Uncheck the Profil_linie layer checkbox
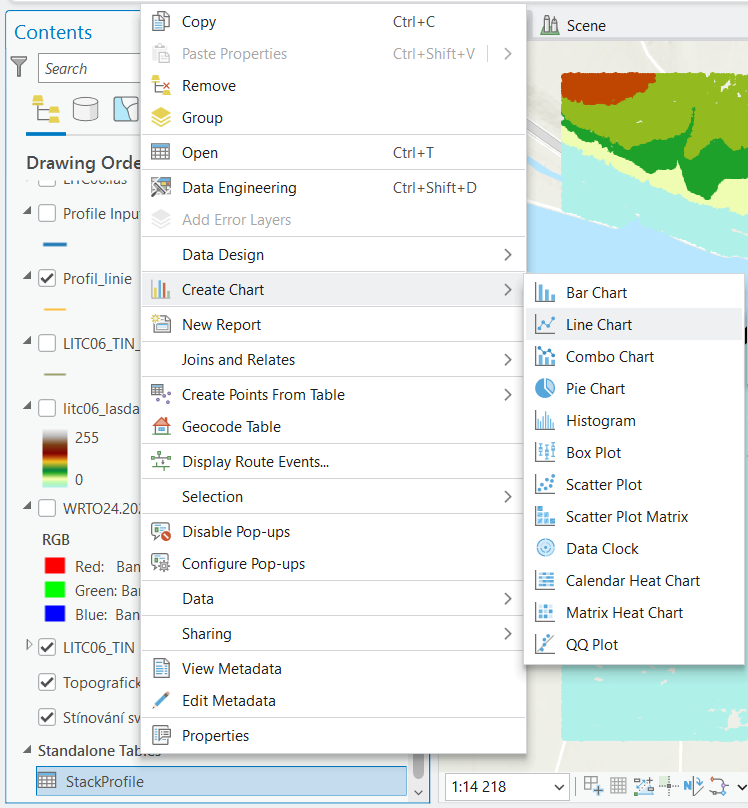The width and height of the screenshot is (748, 808). click(x=47, y=279)
